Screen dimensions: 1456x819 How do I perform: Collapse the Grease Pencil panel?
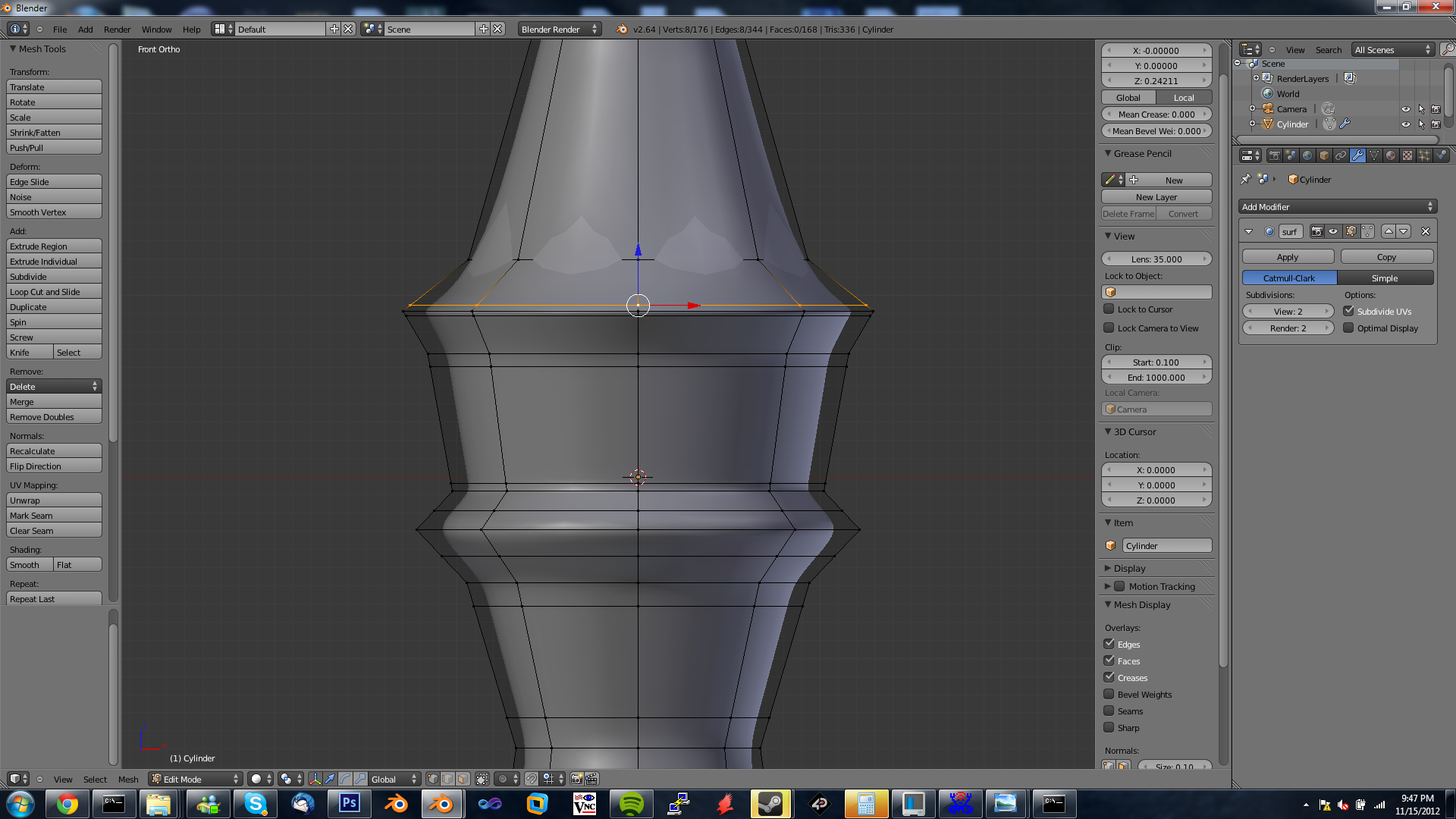pyautogui.click(x=1107, y=153)
